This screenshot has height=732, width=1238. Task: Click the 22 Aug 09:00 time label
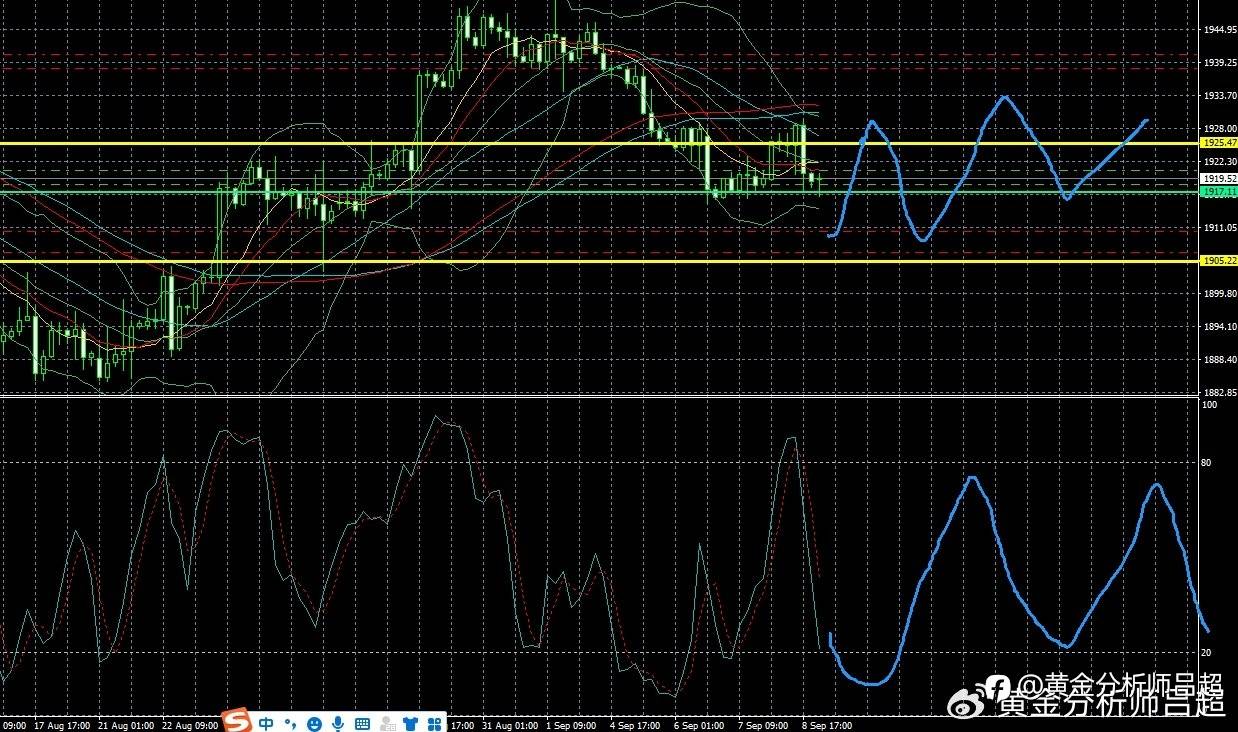point(190,725)
